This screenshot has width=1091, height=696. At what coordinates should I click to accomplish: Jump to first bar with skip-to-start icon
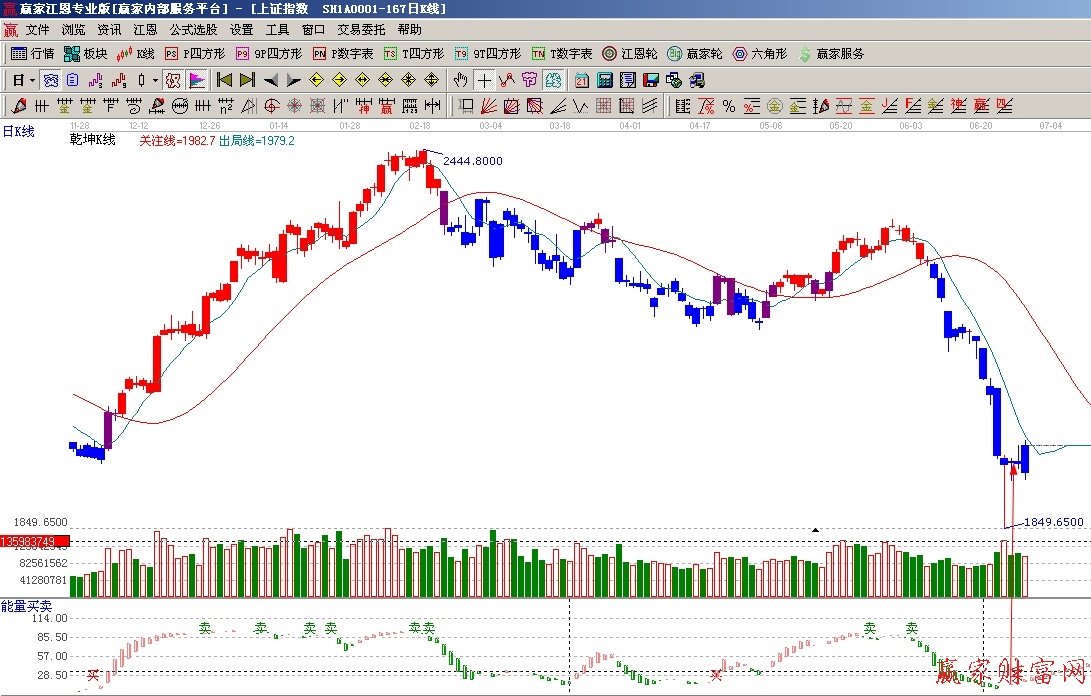coord(224,80)
